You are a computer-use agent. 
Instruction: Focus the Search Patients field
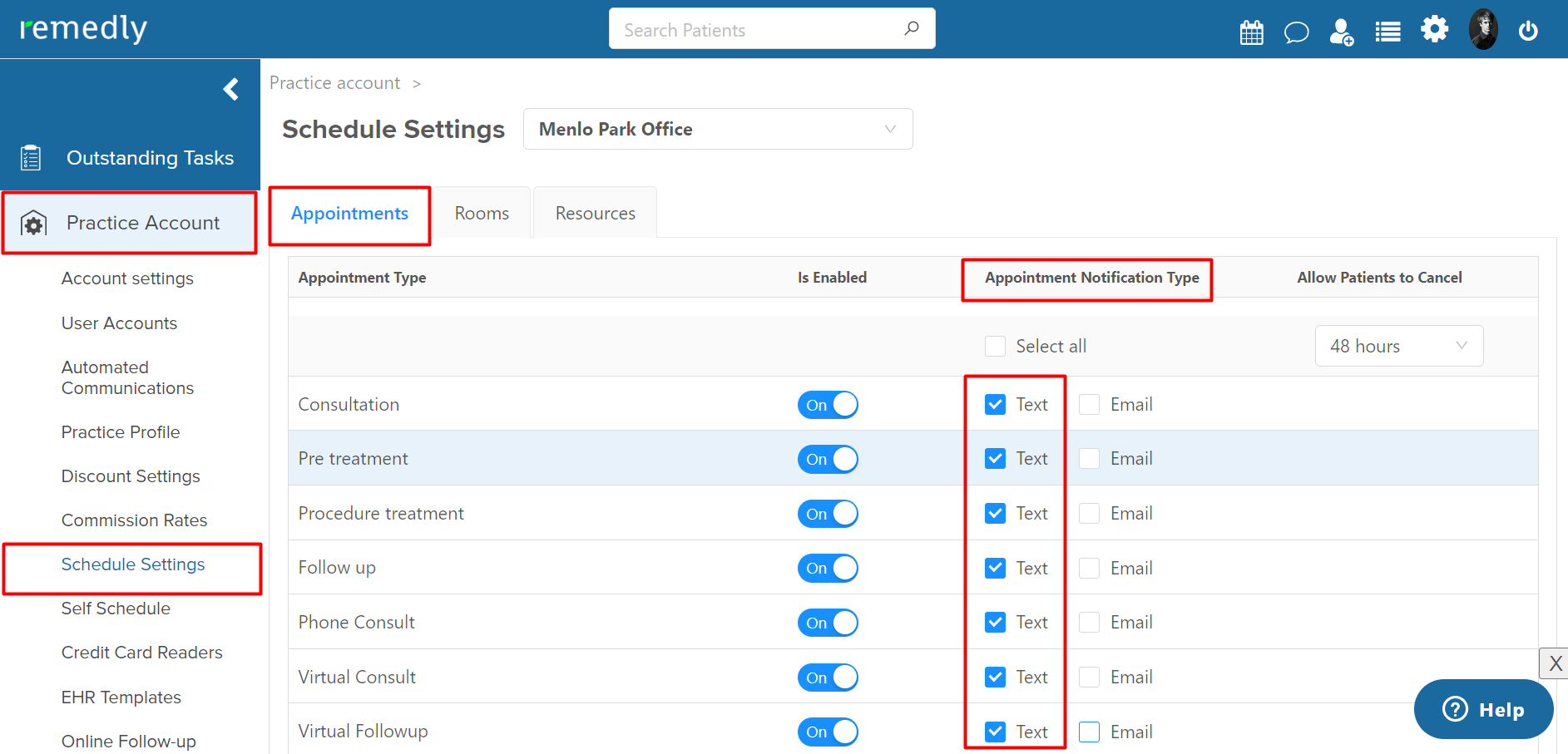pyautogui.click(x=772, y=29)
